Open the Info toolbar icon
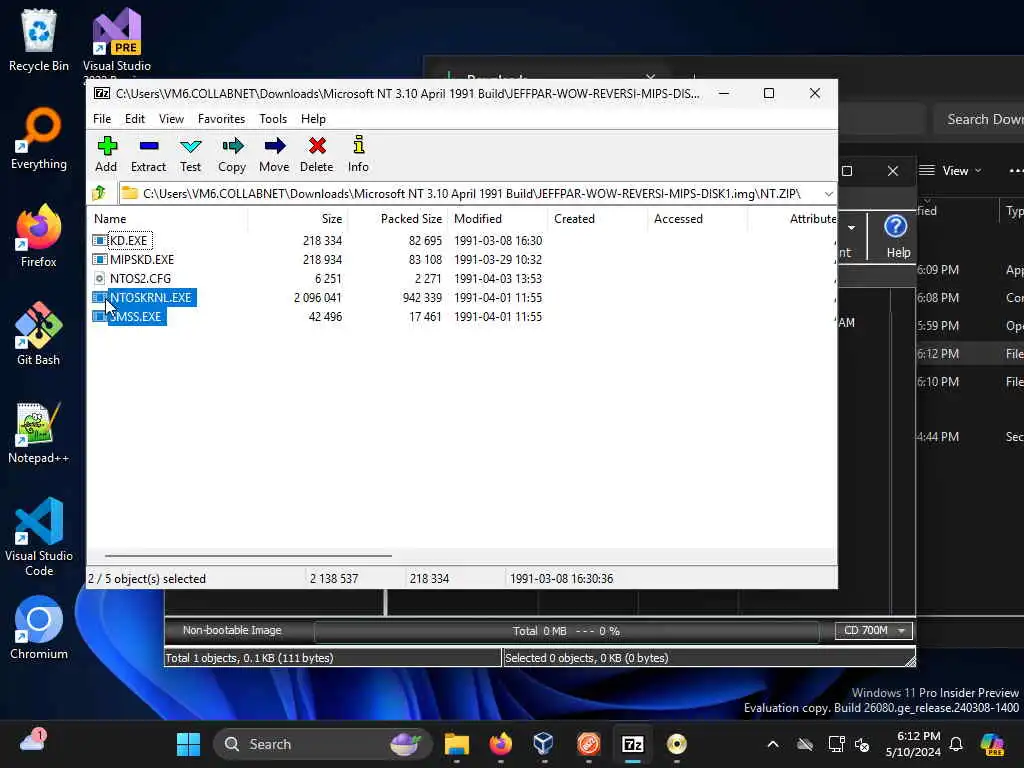 point(358,154)
